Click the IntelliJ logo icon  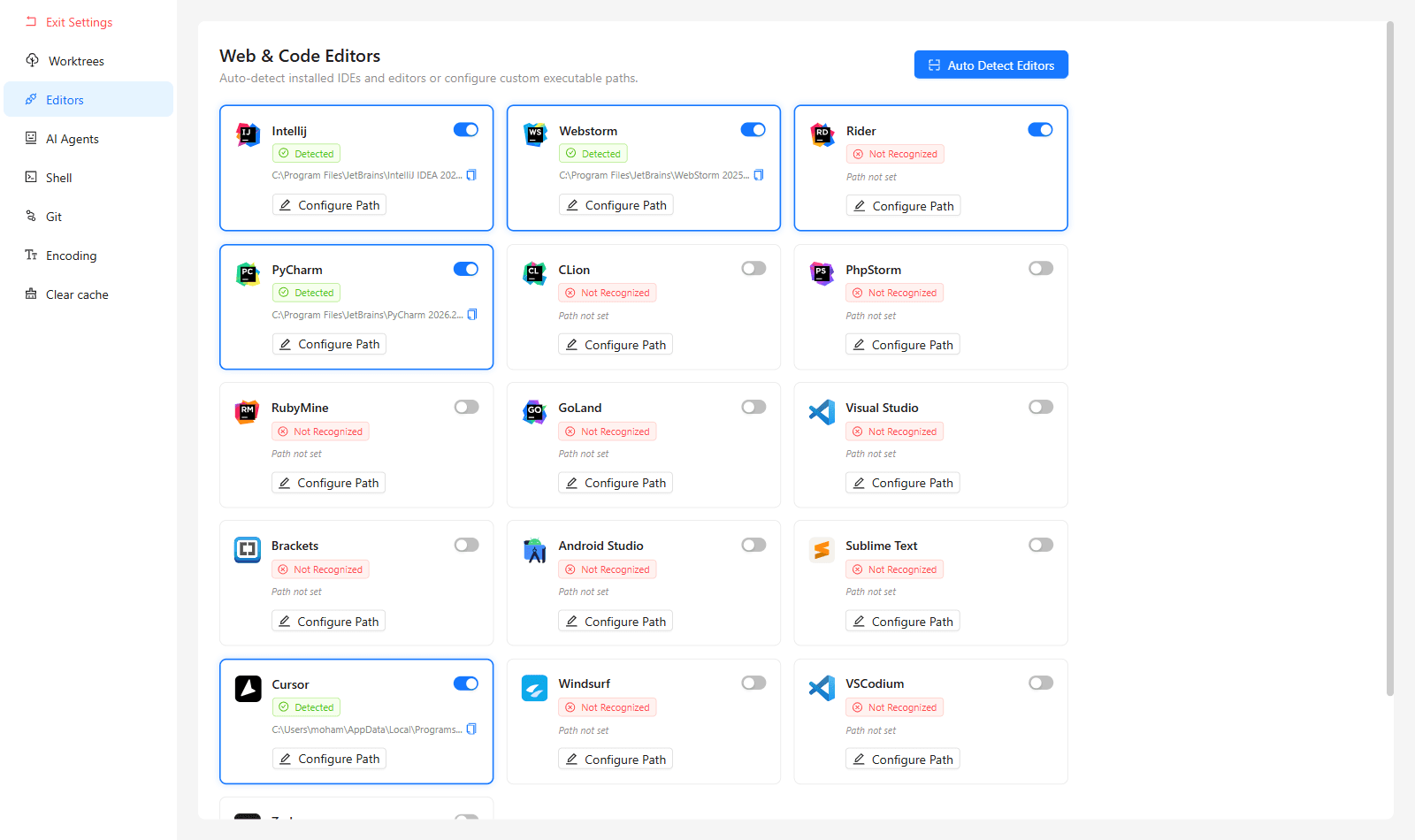249,135
